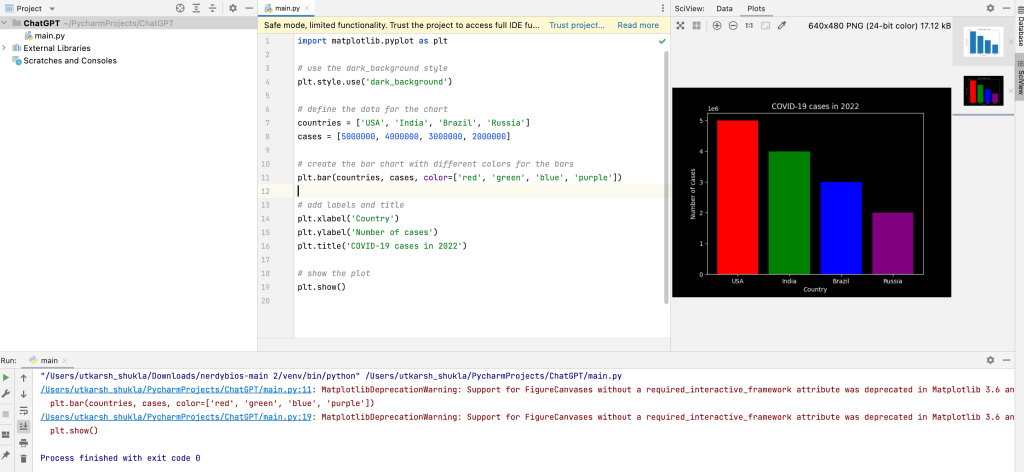Collapse the ChatGPT project folder
Viewport: 1024px width, 472px height.
[5, 22]
